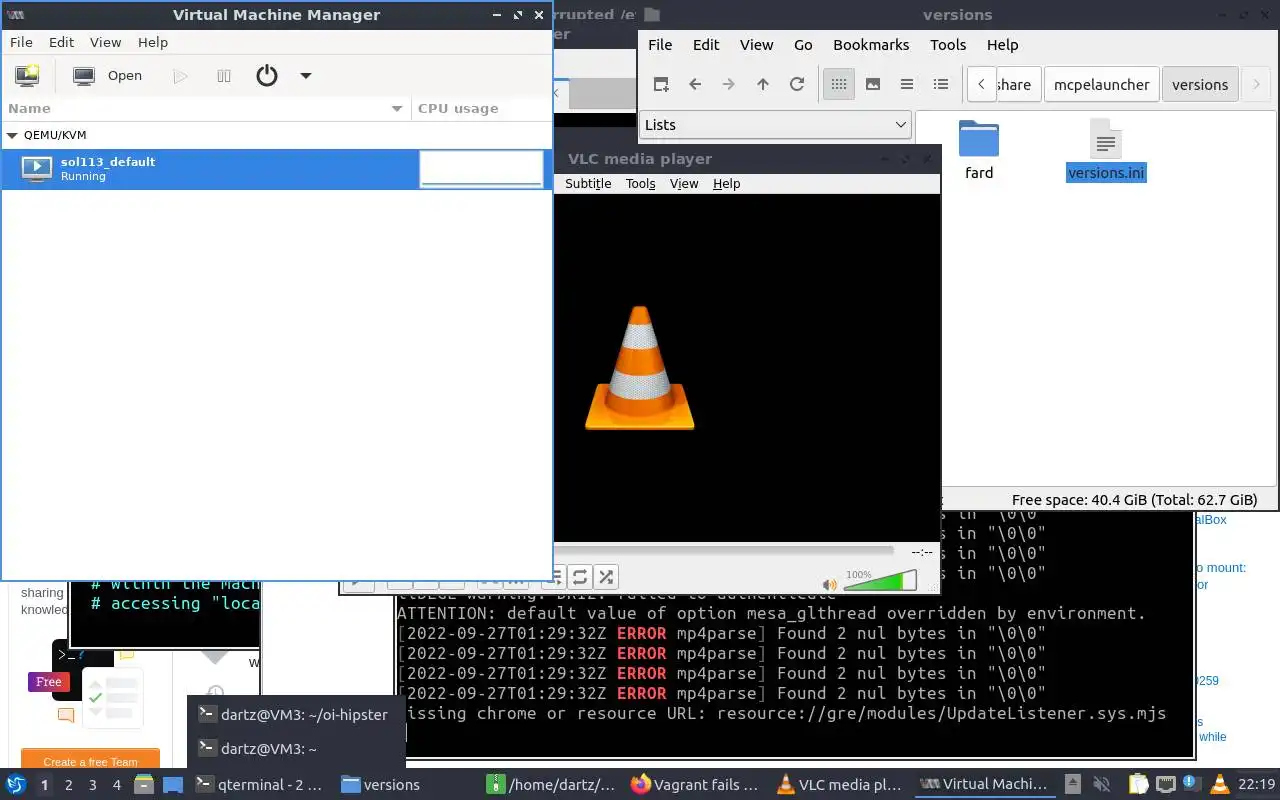Click the CPU usage column header

(x=481, y=108)
